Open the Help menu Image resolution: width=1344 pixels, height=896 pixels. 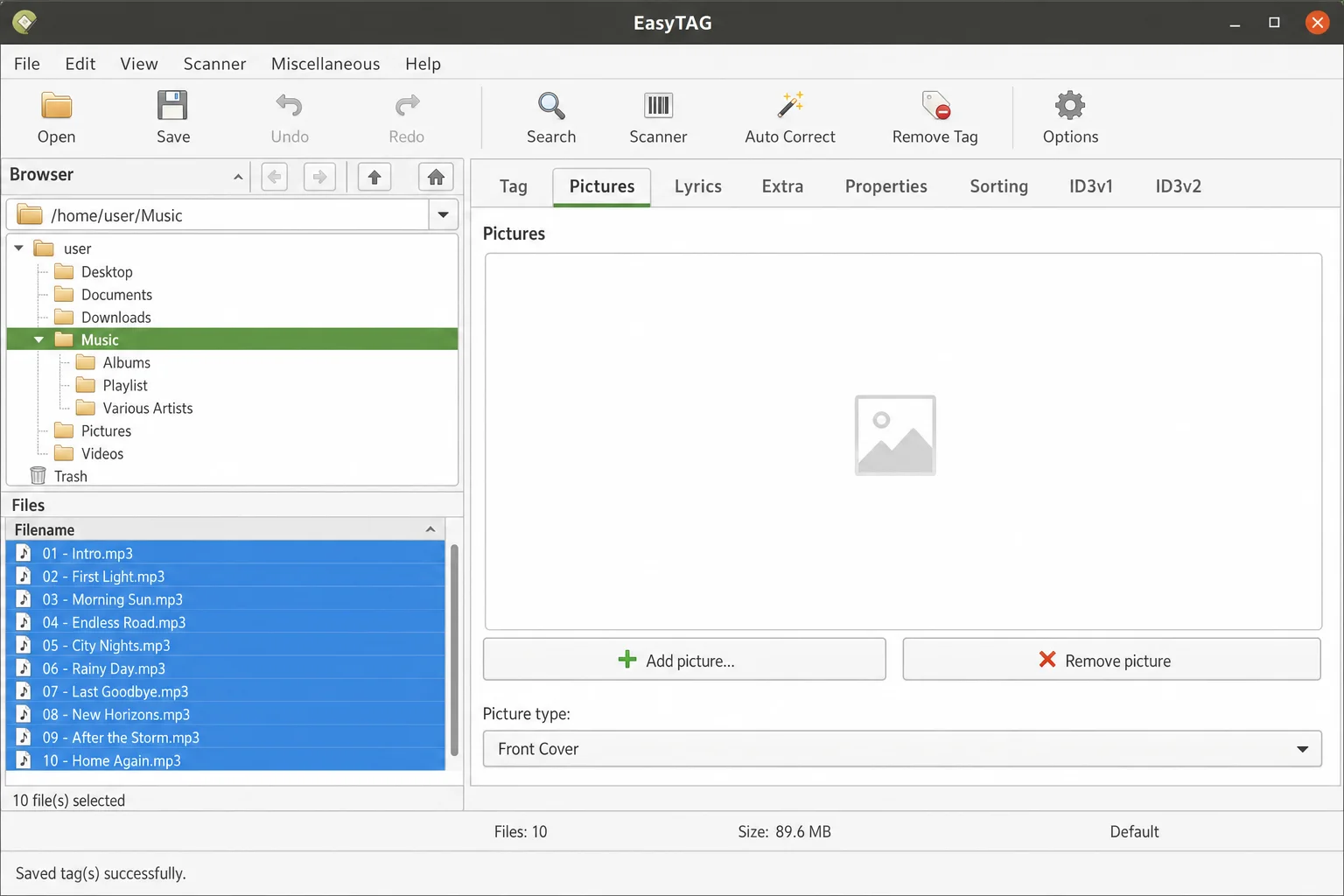pyautogui.click(x=423, y=64)
